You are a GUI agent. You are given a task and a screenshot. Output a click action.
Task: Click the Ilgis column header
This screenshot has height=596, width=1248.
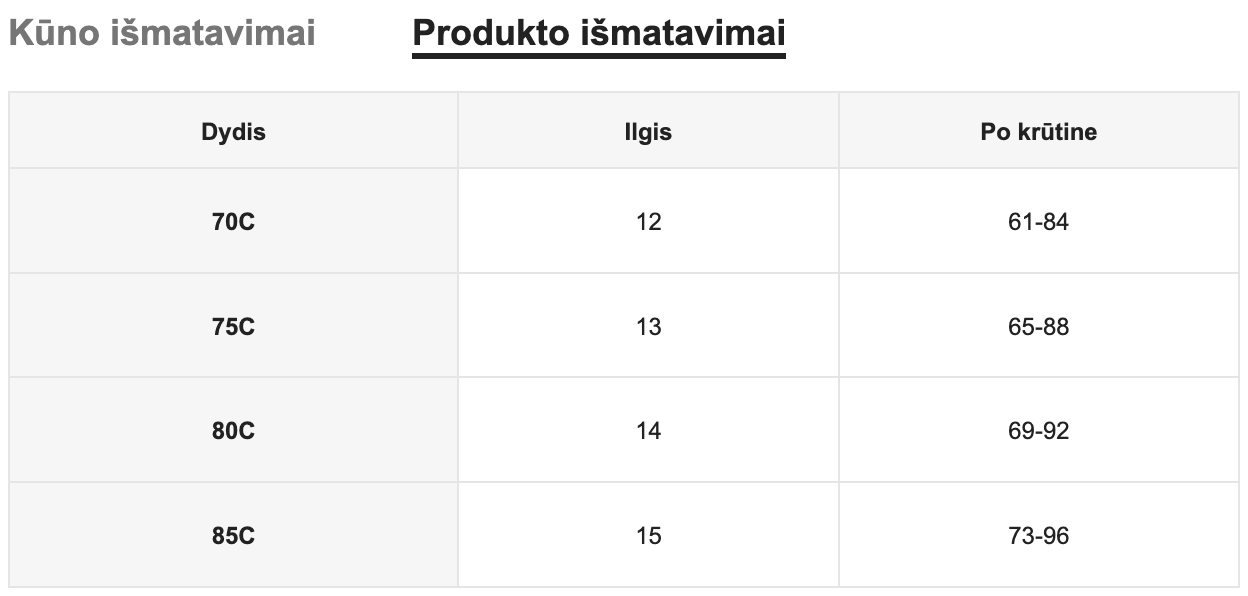pos(648,132)
